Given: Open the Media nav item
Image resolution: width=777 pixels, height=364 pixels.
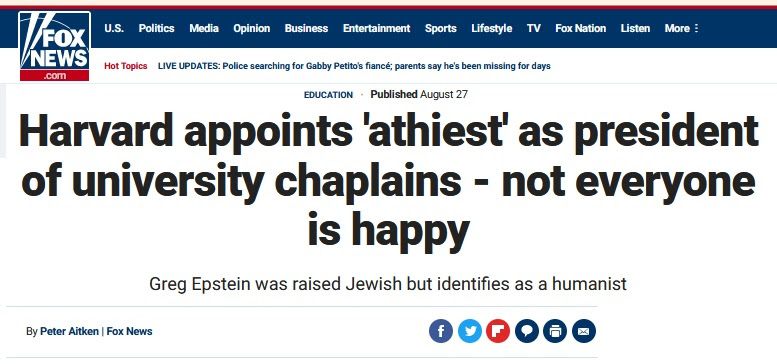Looking at the screenshot, I should 204,28.
